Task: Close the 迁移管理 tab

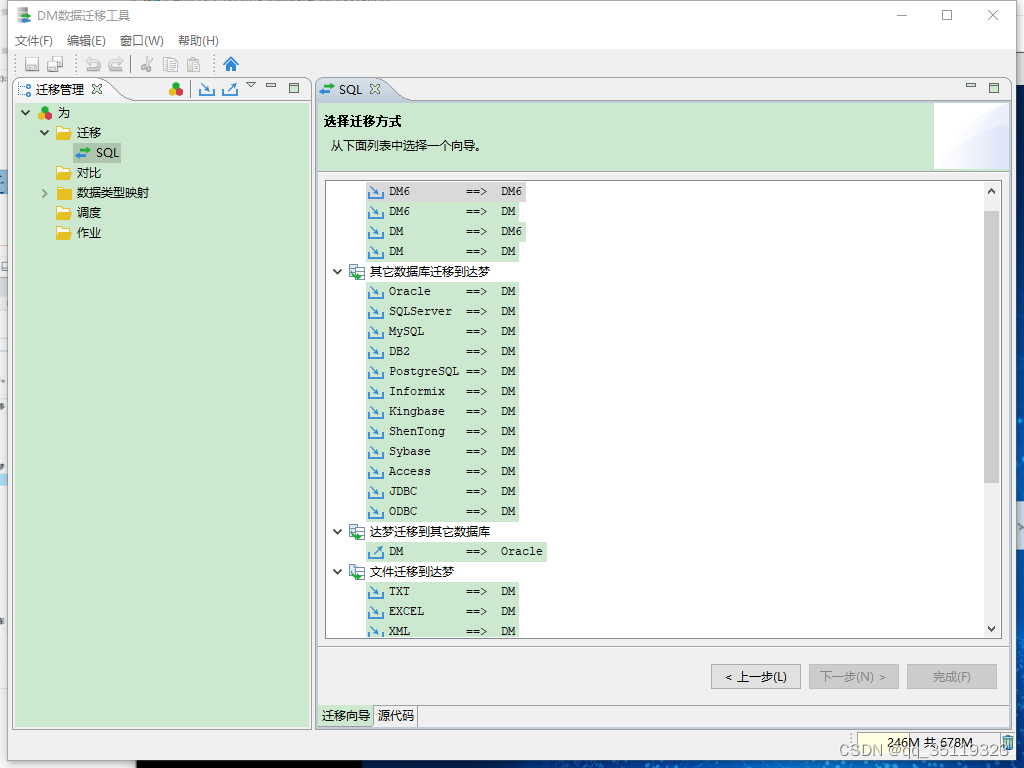Action: [97, 89]
